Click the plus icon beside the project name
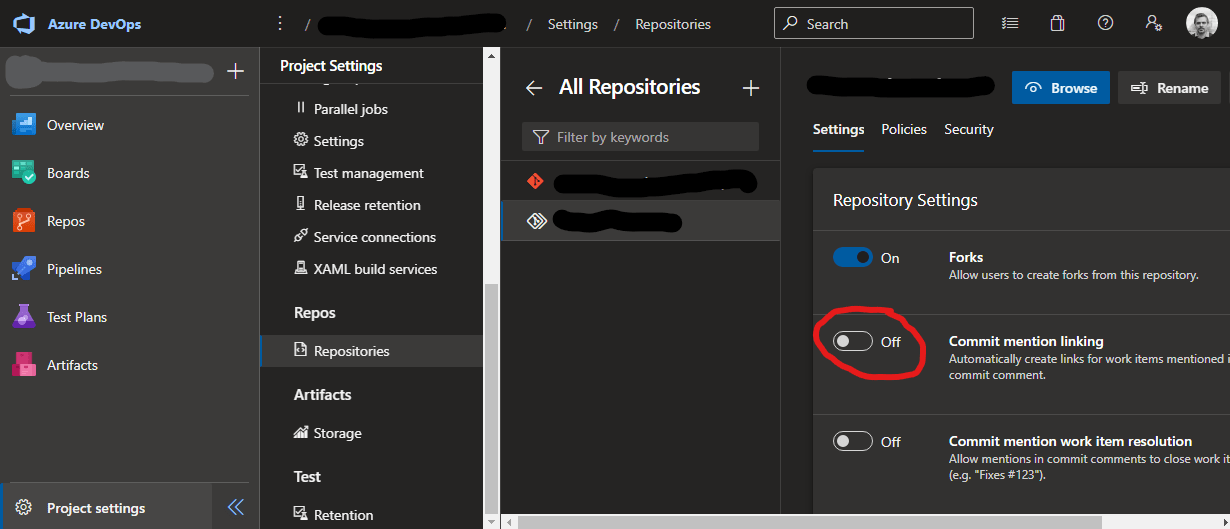The width and height of the screenshot is (1230, 529). tap(235, 71)
